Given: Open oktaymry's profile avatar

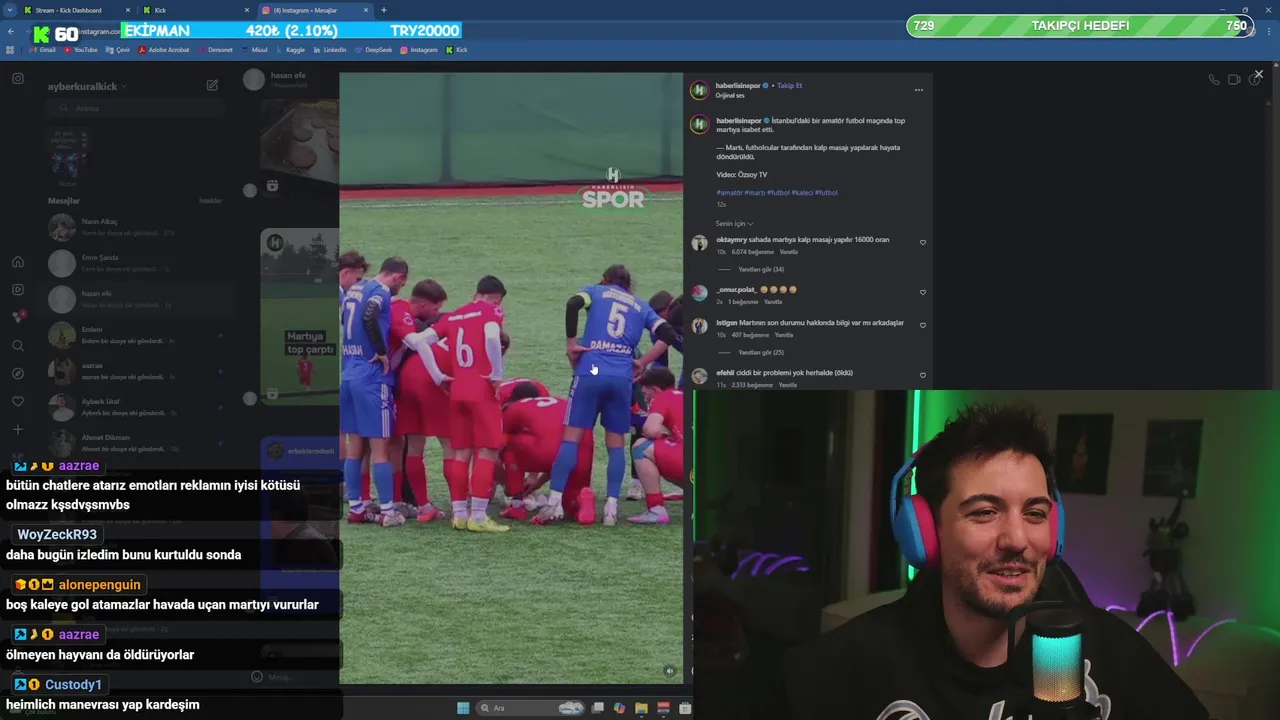Looking at the screenshot, I should 699,243.
